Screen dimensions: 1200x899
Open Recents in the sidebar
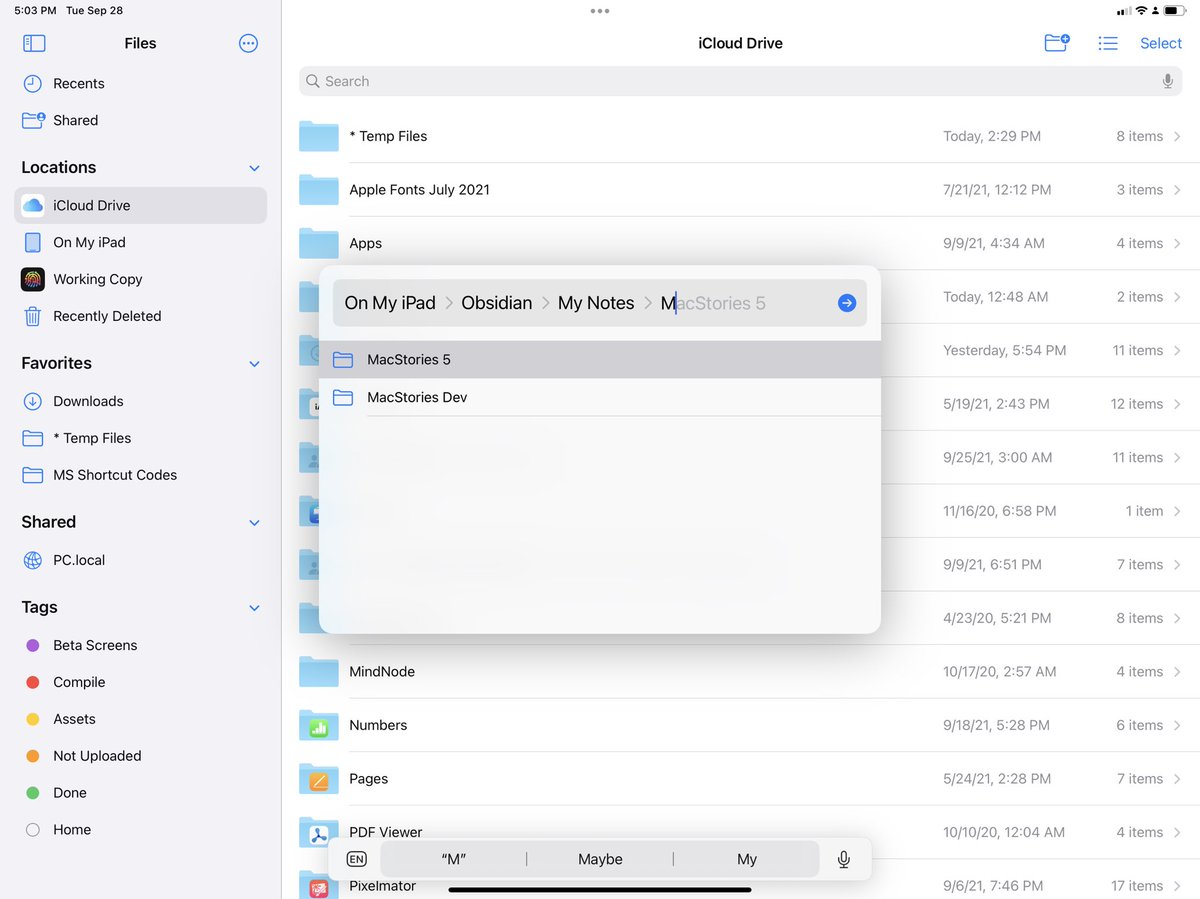point(140,84)
